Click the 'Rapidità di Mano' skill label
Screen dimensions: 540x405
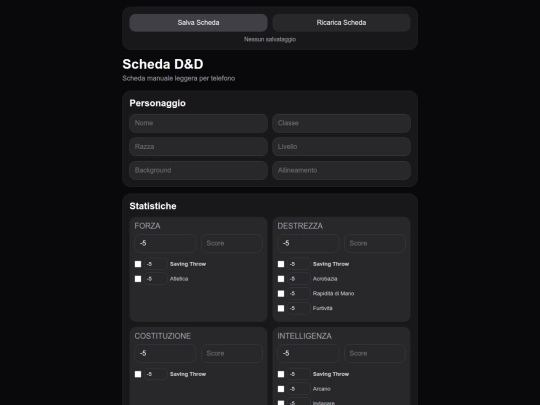click(333, 294)
